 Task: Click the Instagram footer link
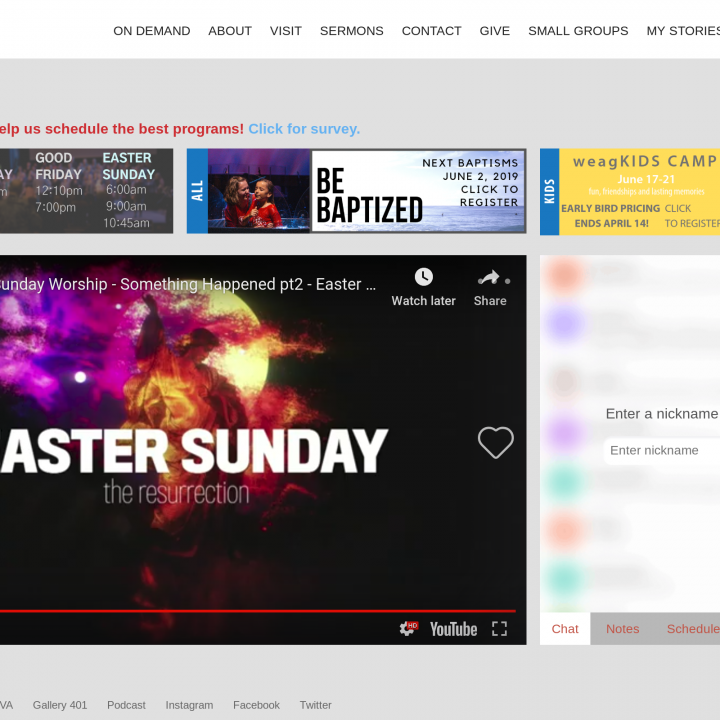coord(189,705)
